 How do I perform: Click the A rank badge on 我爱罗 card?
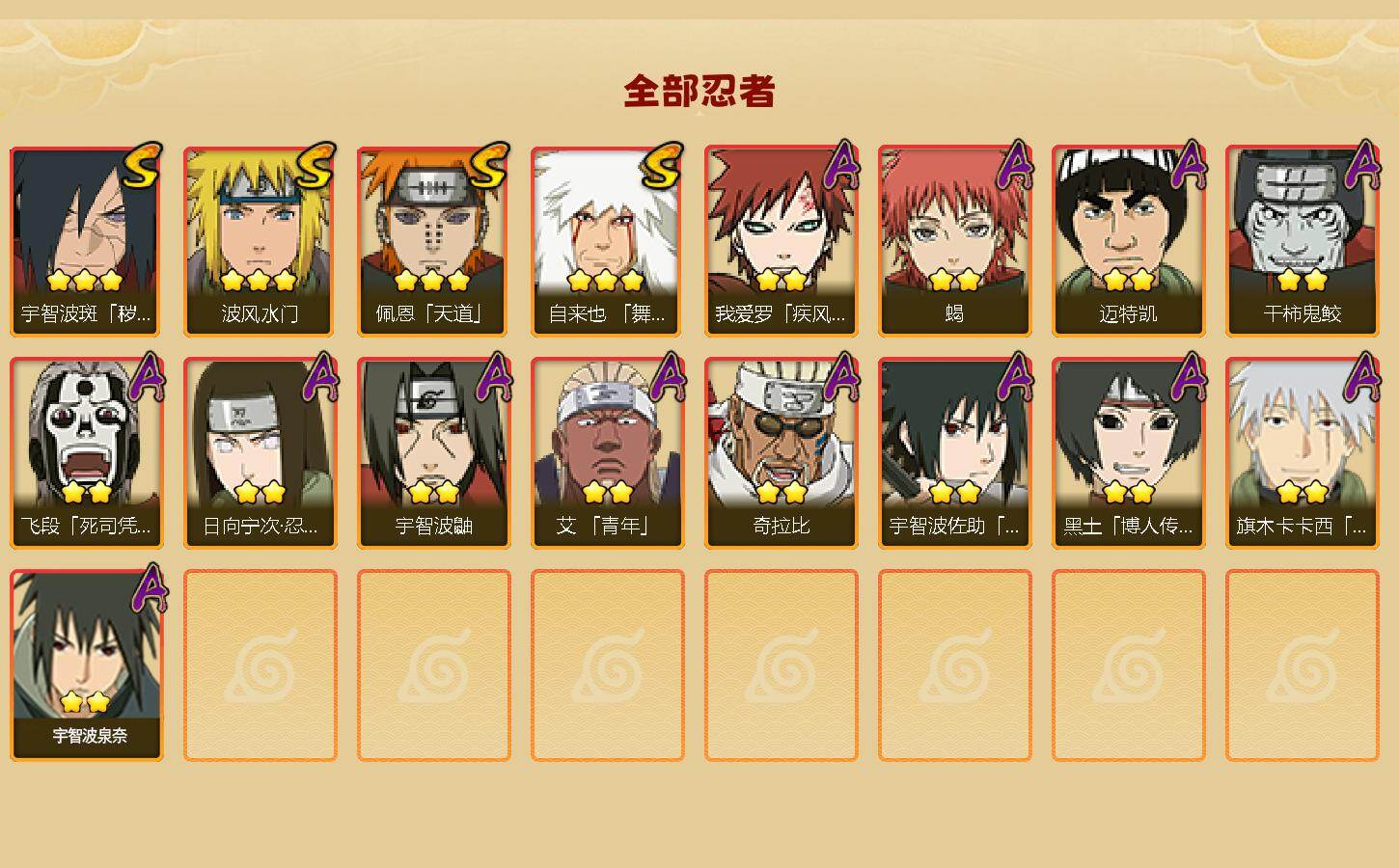tap(841, 164)
